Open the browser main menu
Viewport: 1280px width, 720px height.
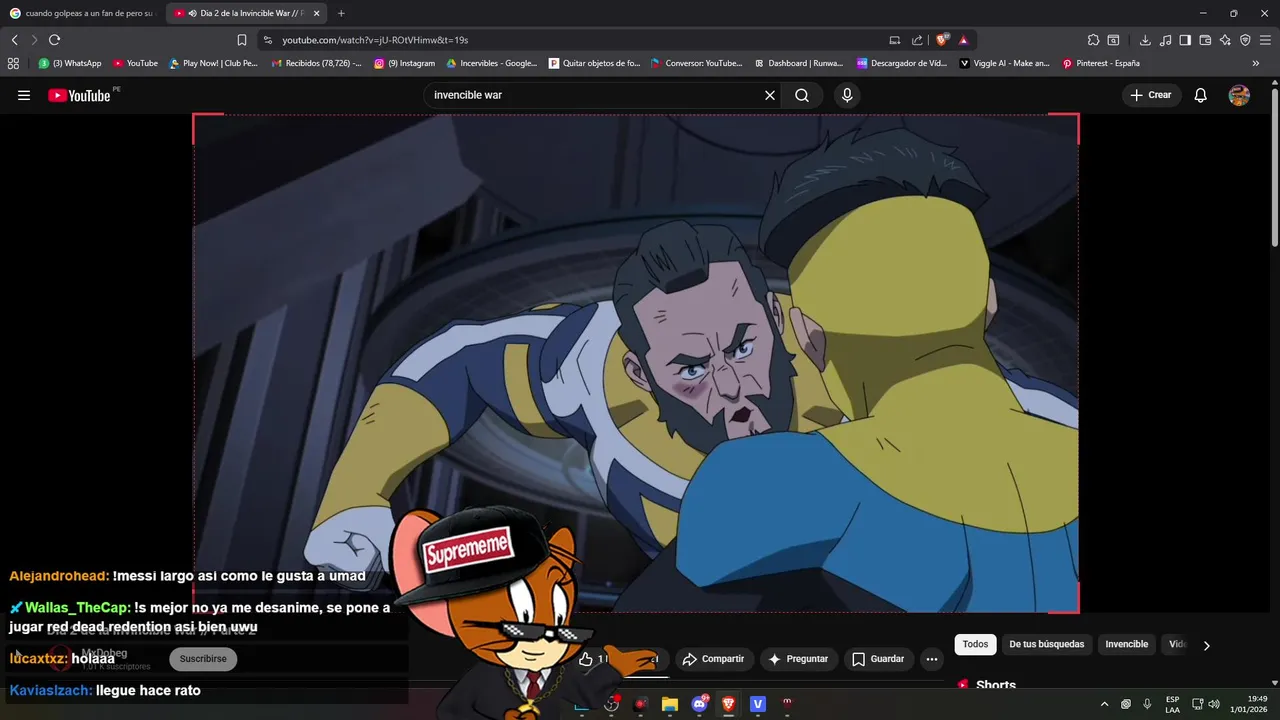[1265, 40]
